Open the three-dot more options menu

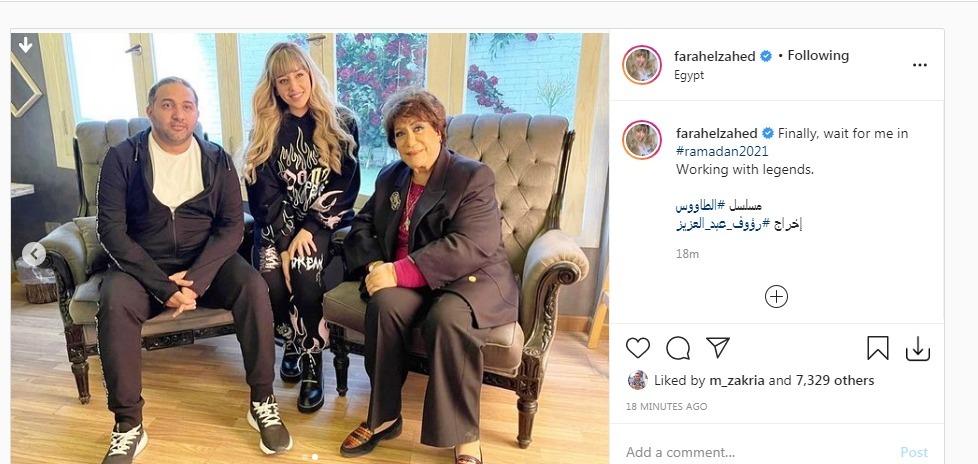[919, 65]
